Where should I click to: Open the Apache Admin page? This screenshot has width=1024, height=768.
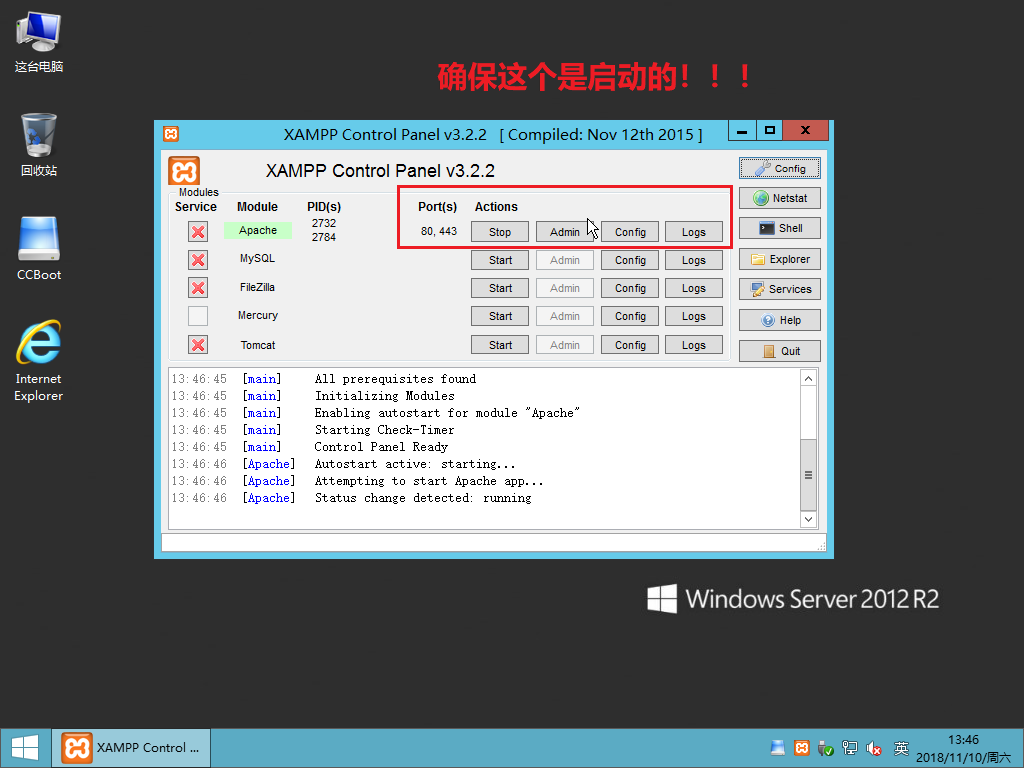click(x=565, y=232)
